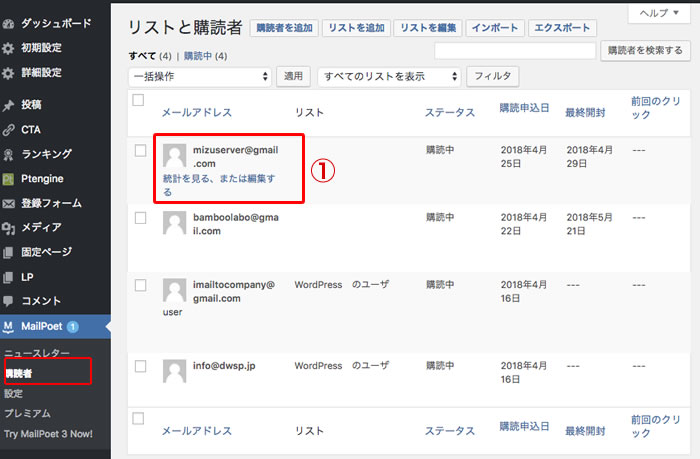Check the box for mizuserver@gmail.com subscriber
The height and width of the screenshot is (459, 700).
click(140, 150)
